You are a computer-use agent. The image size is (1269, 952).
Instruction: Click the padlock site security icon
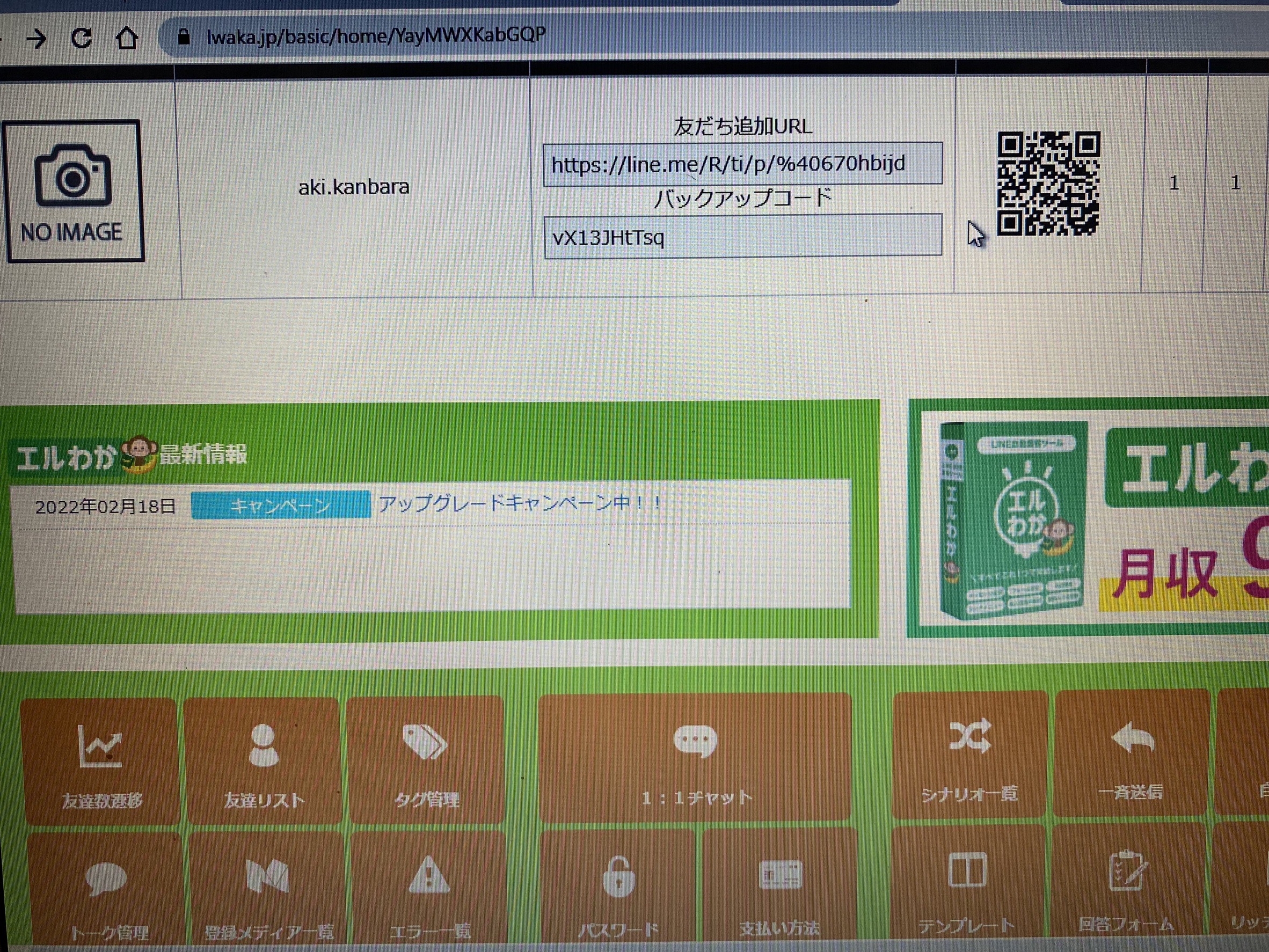coord(184,37)
